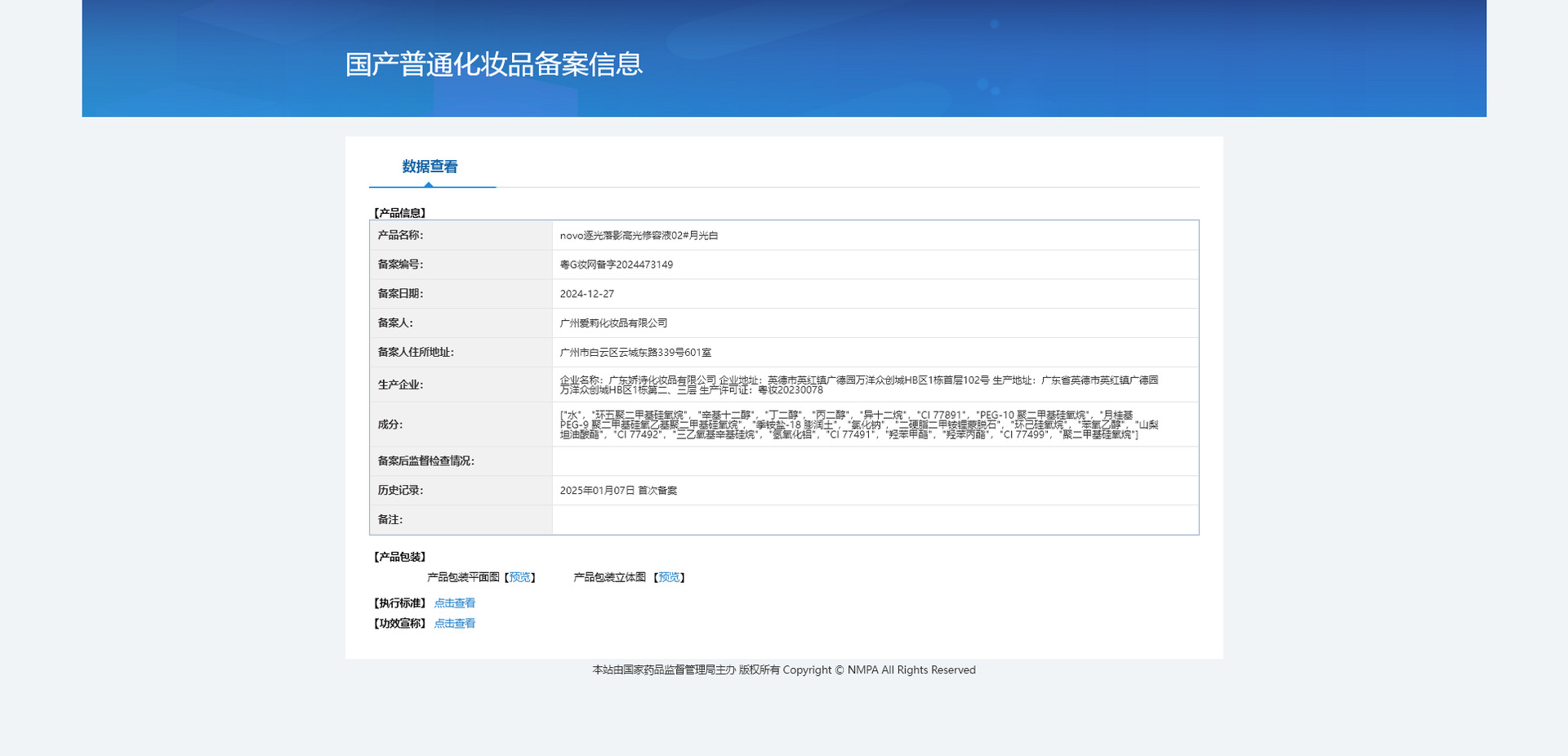This screenshot has height=756, width=1568.
Task: Click the 成分 ingredients list text
Action: (859, 425)
